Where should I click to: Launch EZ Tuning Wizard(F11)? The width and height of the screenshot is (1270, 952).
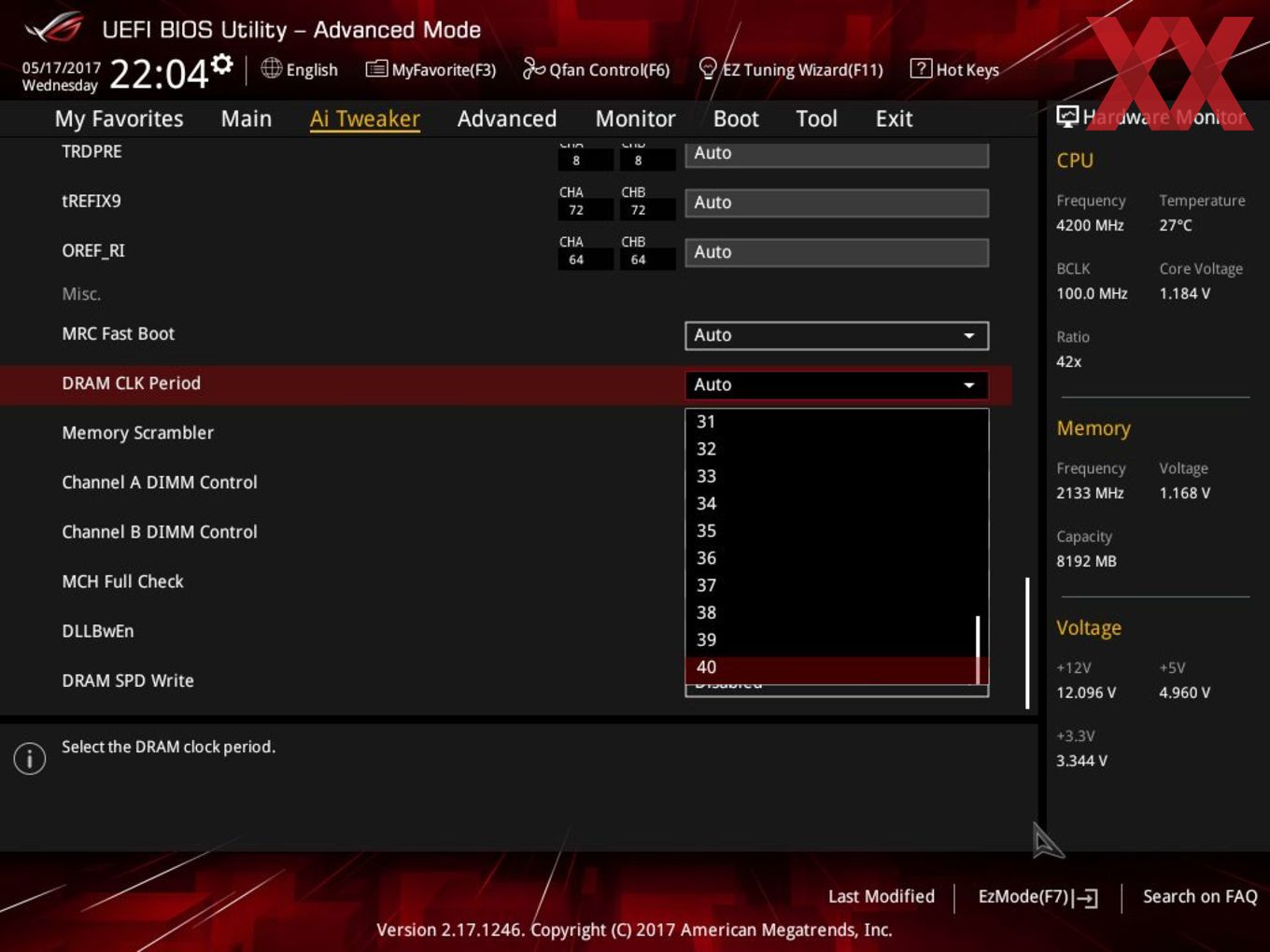click(790, 69)
